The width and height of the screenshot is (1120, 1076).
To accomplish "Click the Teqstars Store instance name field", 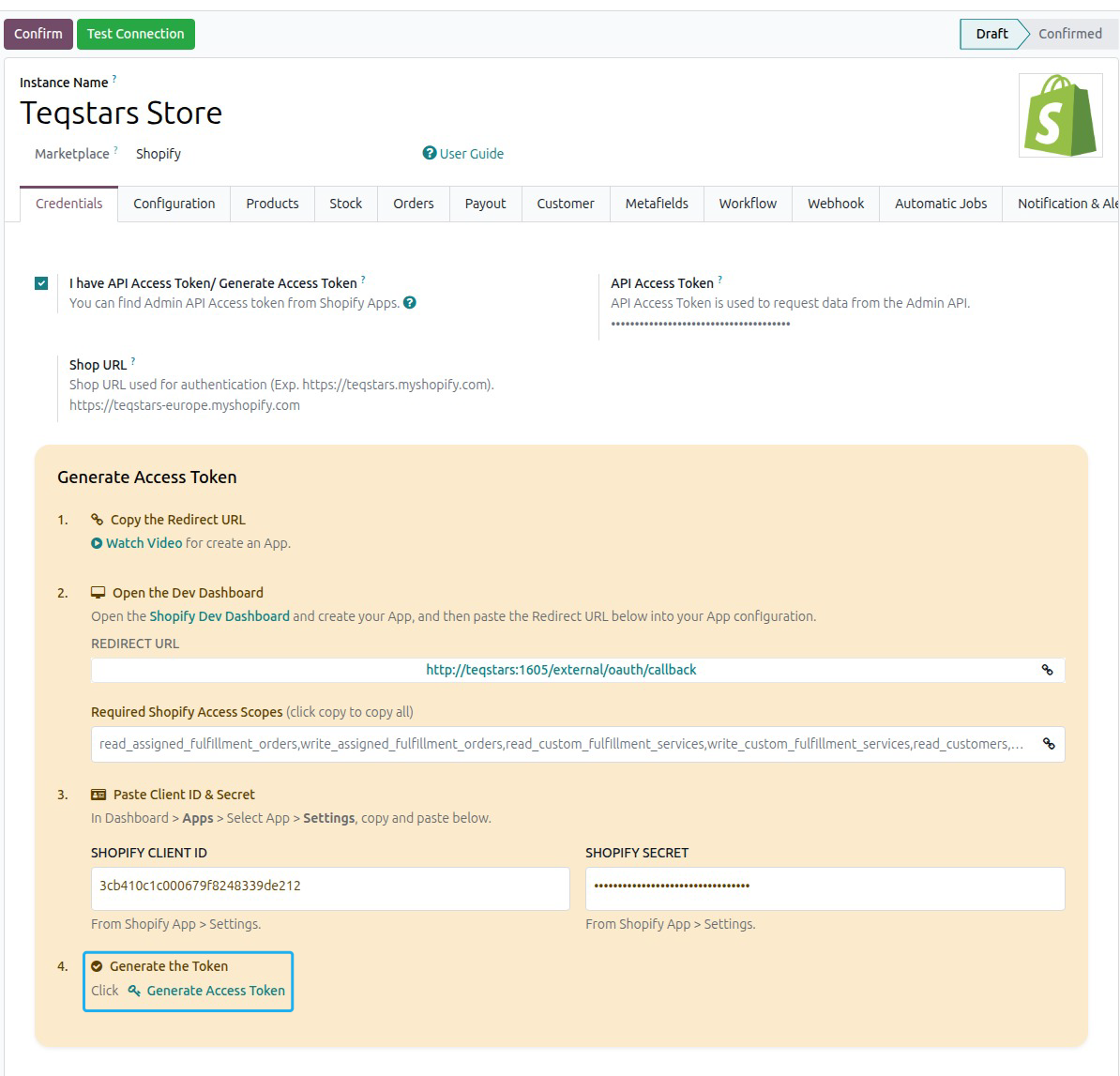I will [121, 113].
